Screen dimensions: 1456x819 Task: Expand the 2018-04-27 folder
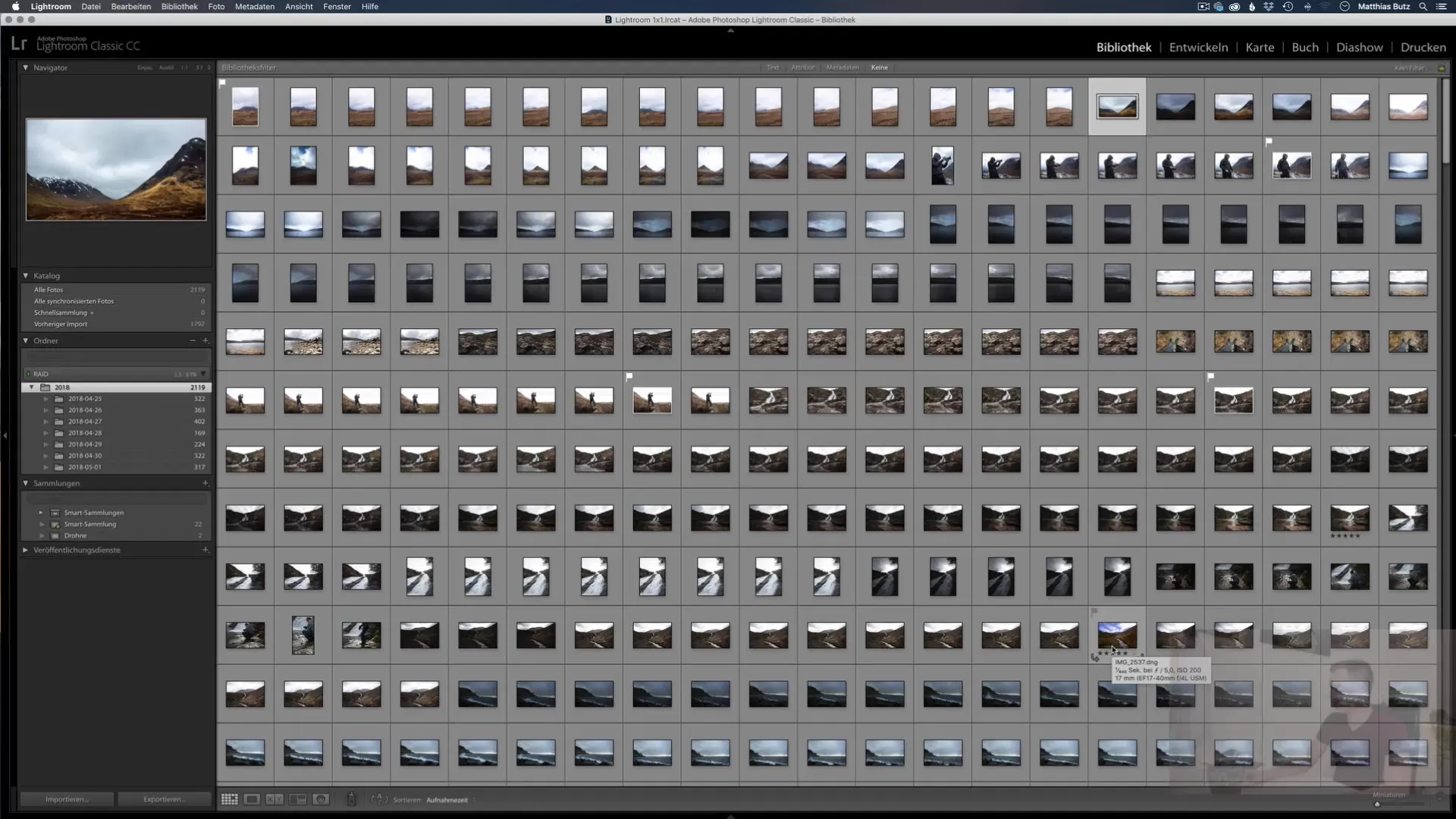pos(45,422)
